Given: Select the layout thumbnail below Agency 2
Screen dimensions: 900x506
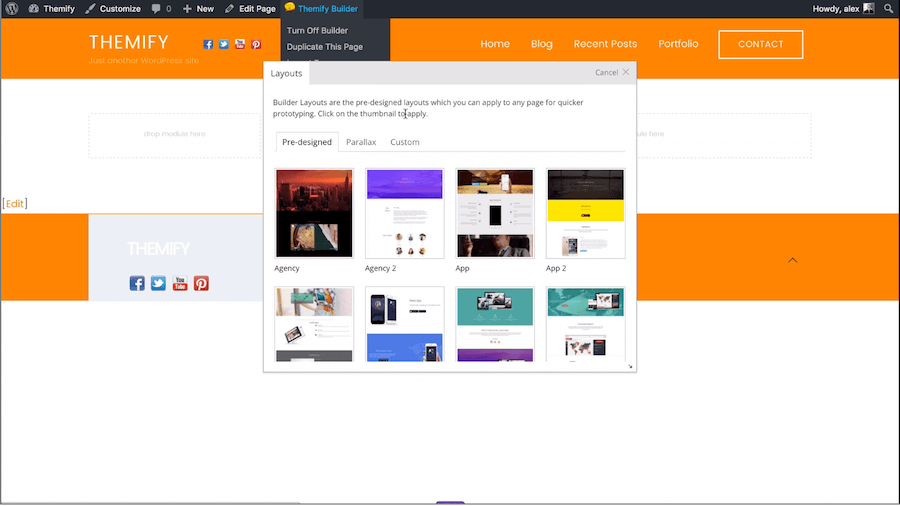Looking at the screenshot, I should [x=405, y=324].
